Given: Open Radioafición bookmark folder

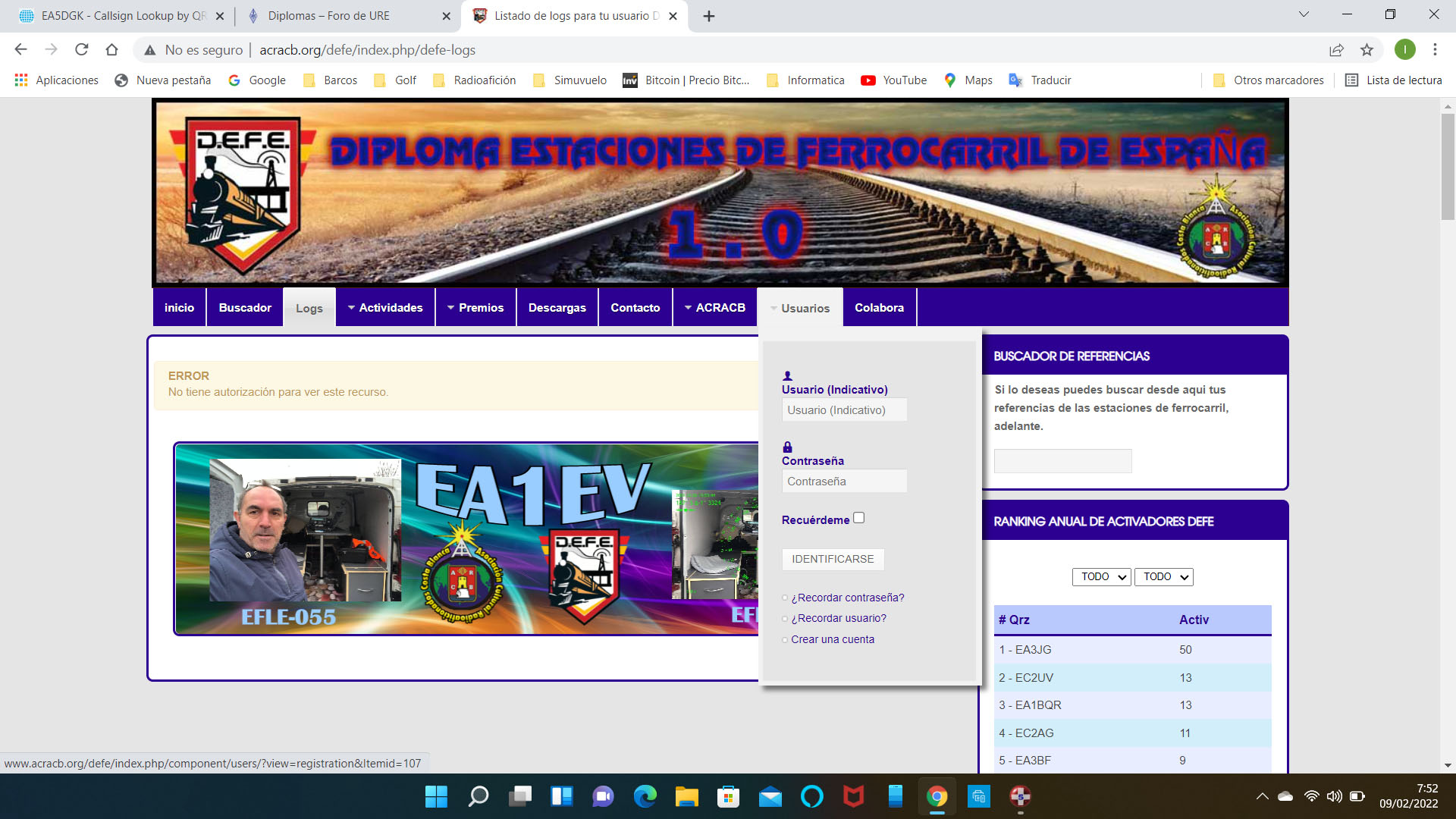Looking at the screenshot, I should (x=475, y=80).
